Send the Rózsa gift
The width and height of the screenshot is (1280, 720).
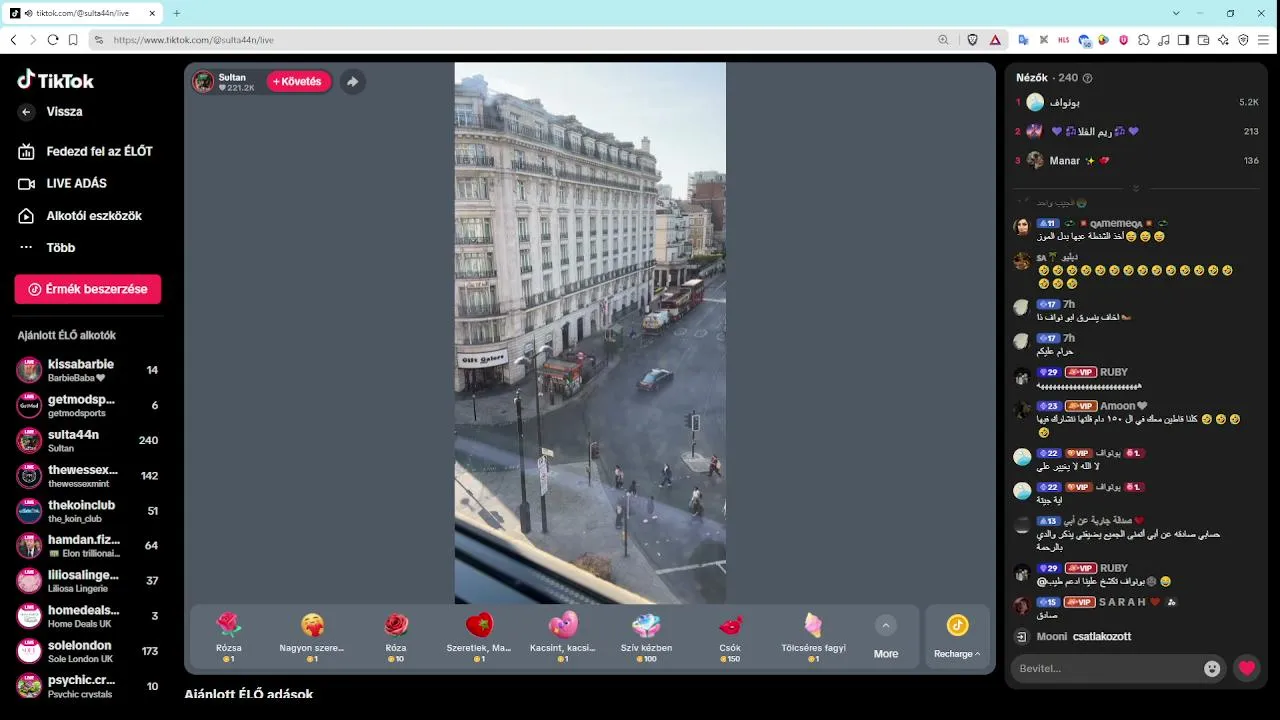pos(229,637)
